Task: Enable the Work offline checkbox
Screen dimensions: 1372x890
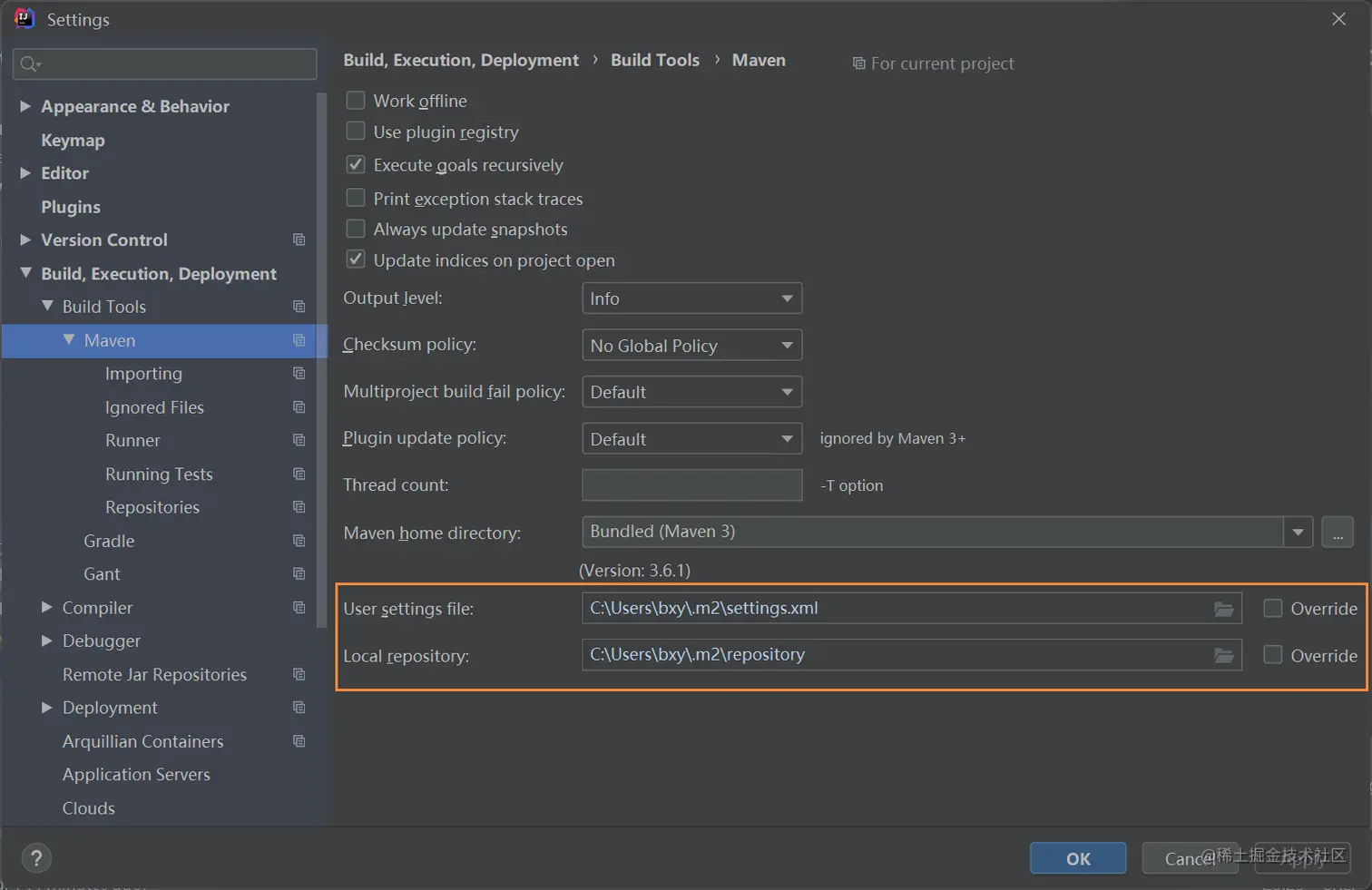Action: pyautogui.click(x=356, y=100)
